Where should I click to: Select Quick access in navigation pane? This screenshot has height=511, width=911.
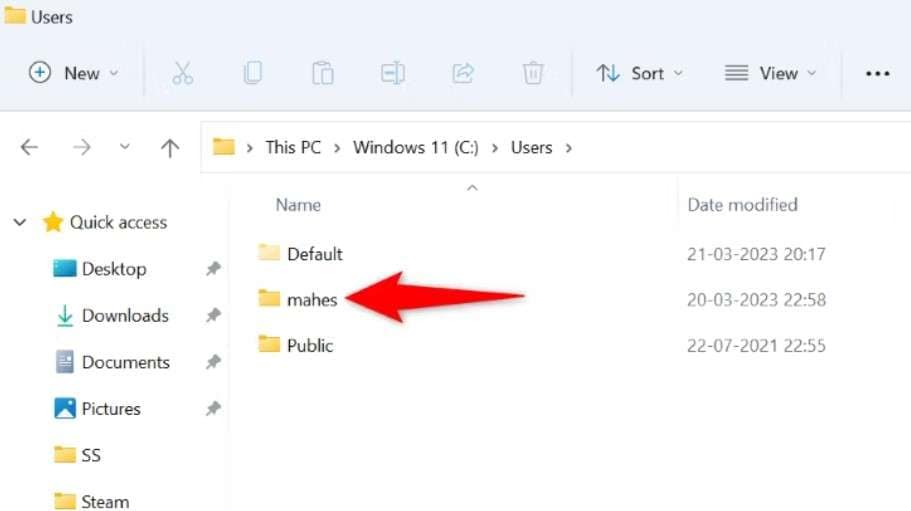[119, 222]
